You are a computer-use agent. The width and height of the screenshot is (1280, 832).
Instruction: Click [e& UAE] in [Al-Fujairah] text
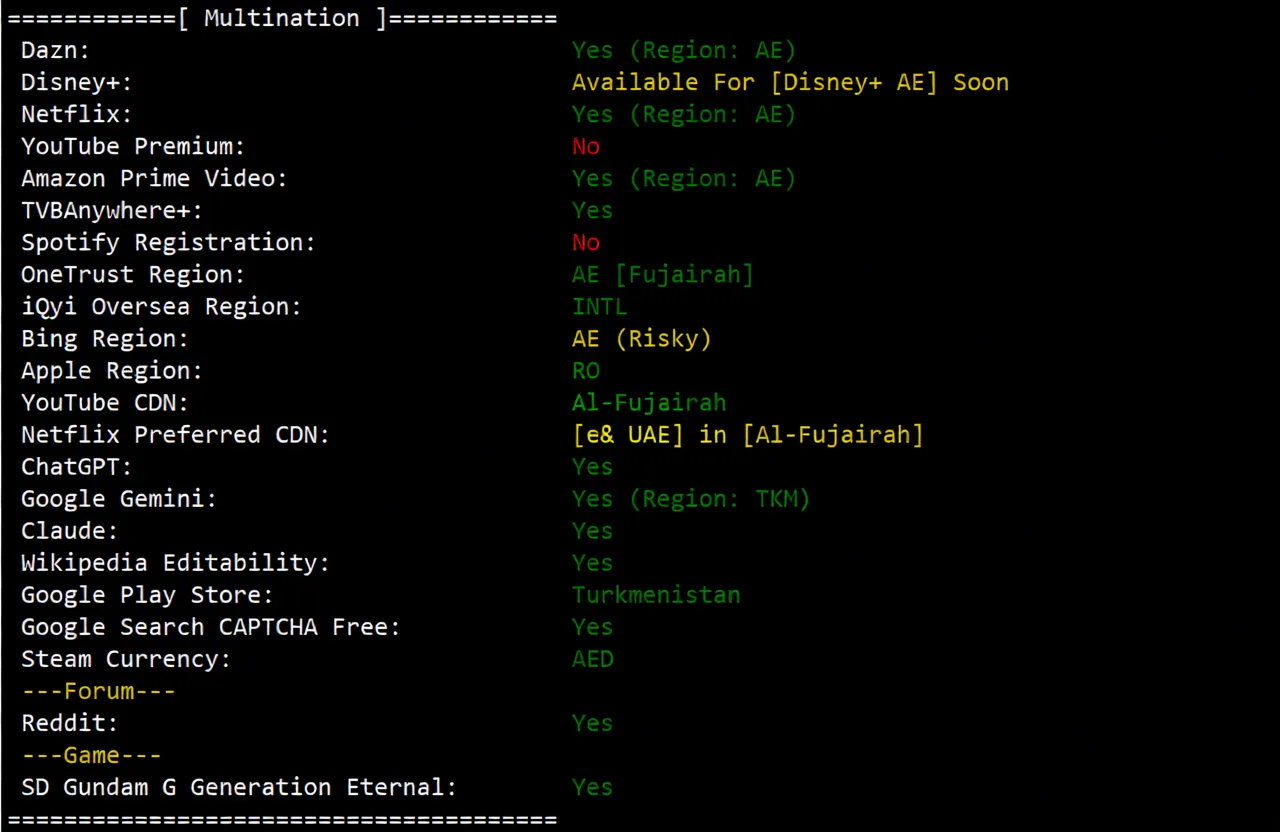coord(748,434)
